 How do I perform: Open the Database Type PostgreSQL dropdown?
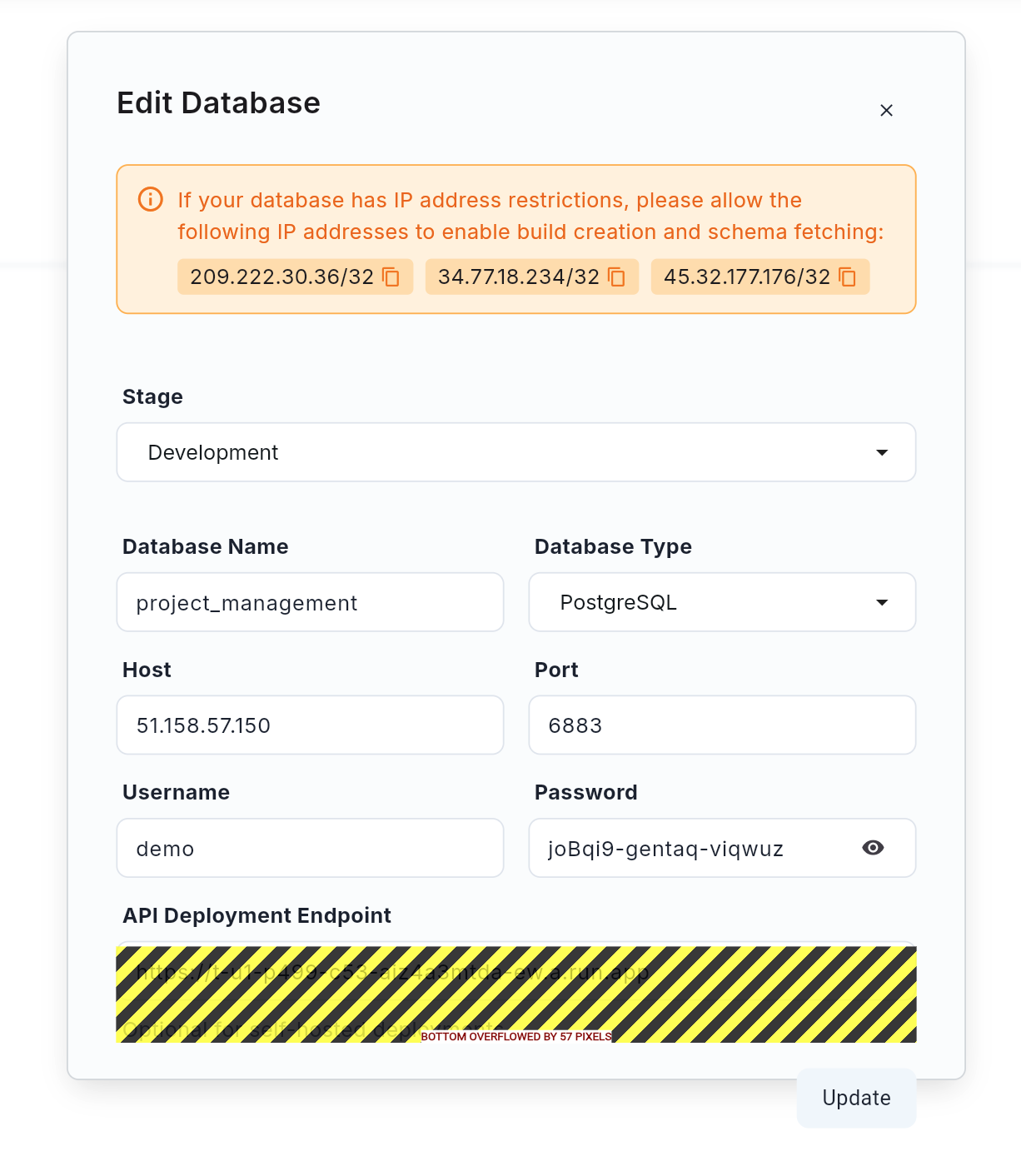click(x=721, y=602)
